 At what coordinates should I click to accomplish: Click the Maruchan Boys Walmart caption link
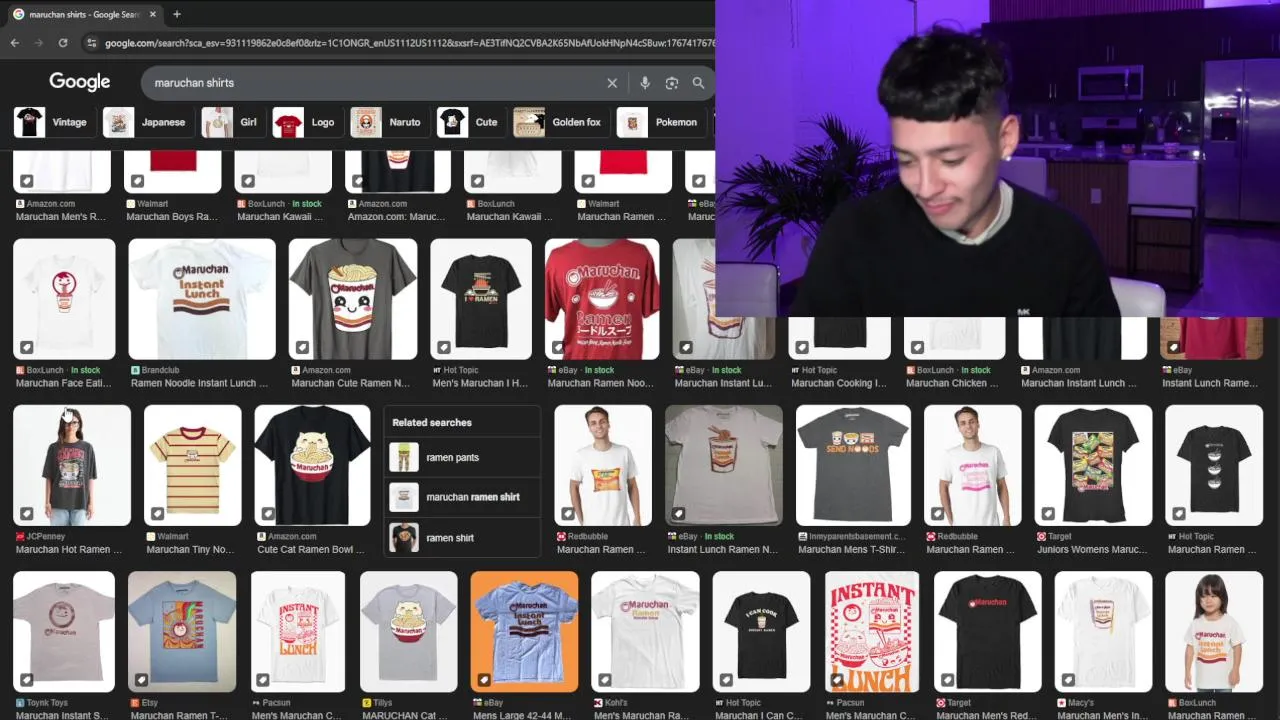point(172,216)
